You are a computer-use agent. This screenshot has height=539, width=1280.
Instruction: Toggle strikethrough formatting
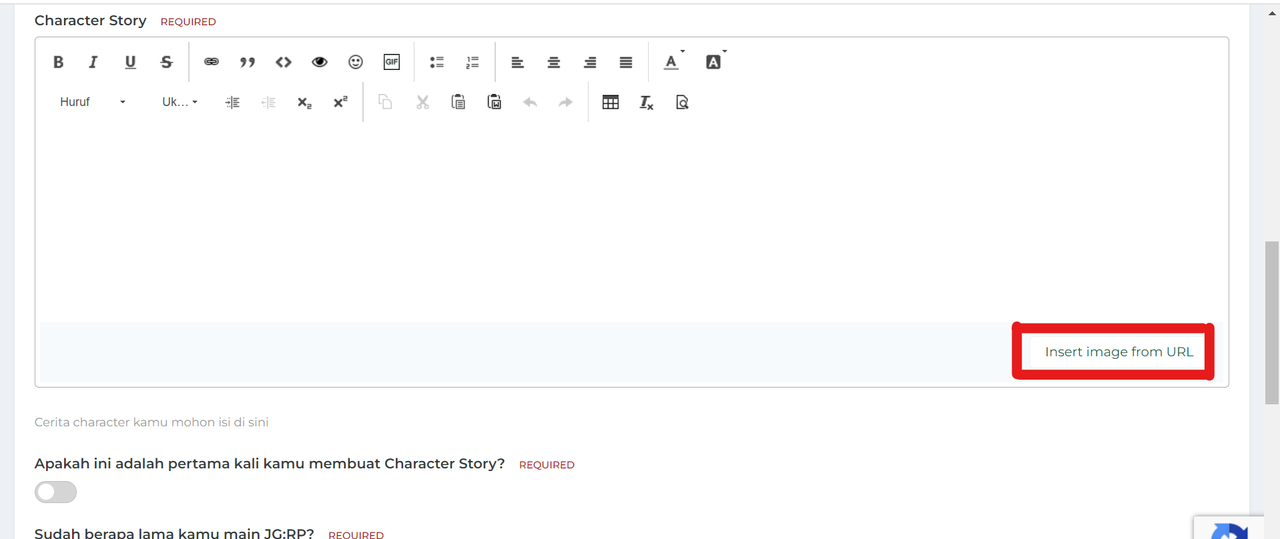[166, 62]
